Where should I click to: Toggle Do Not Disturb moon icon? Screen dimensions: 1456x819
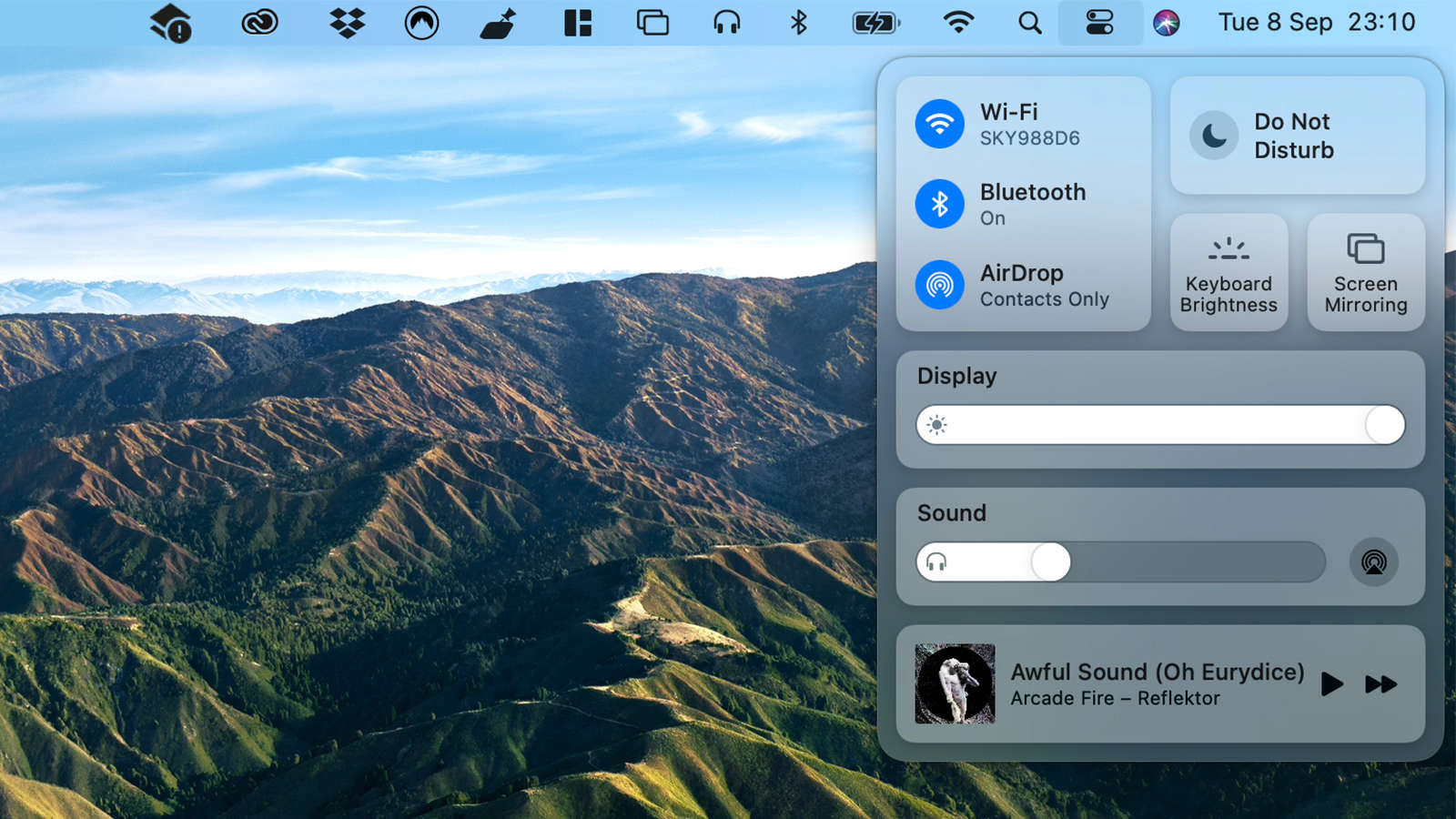[x=1214, y=136]
